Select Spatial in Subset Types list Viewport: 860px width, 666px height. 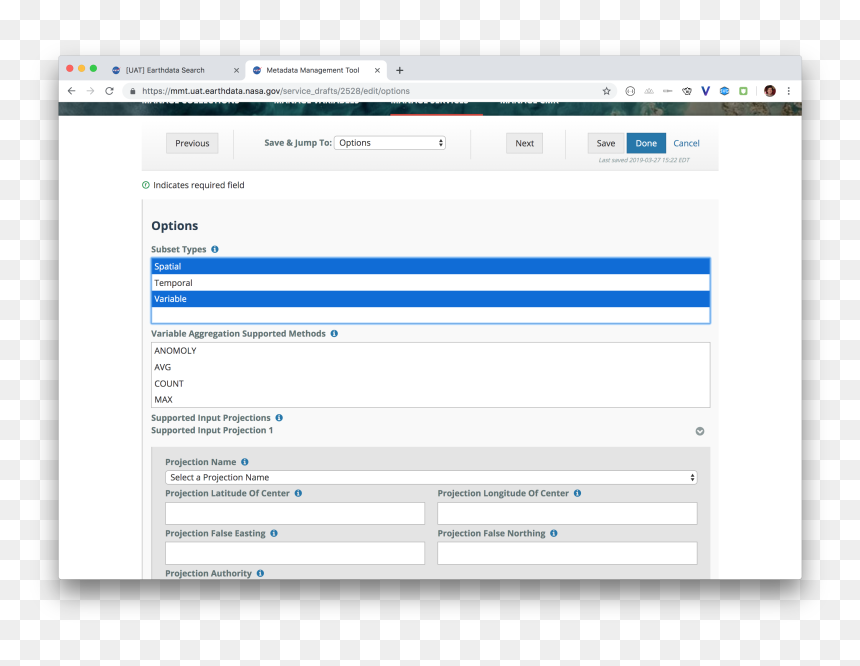coord(431,267)
